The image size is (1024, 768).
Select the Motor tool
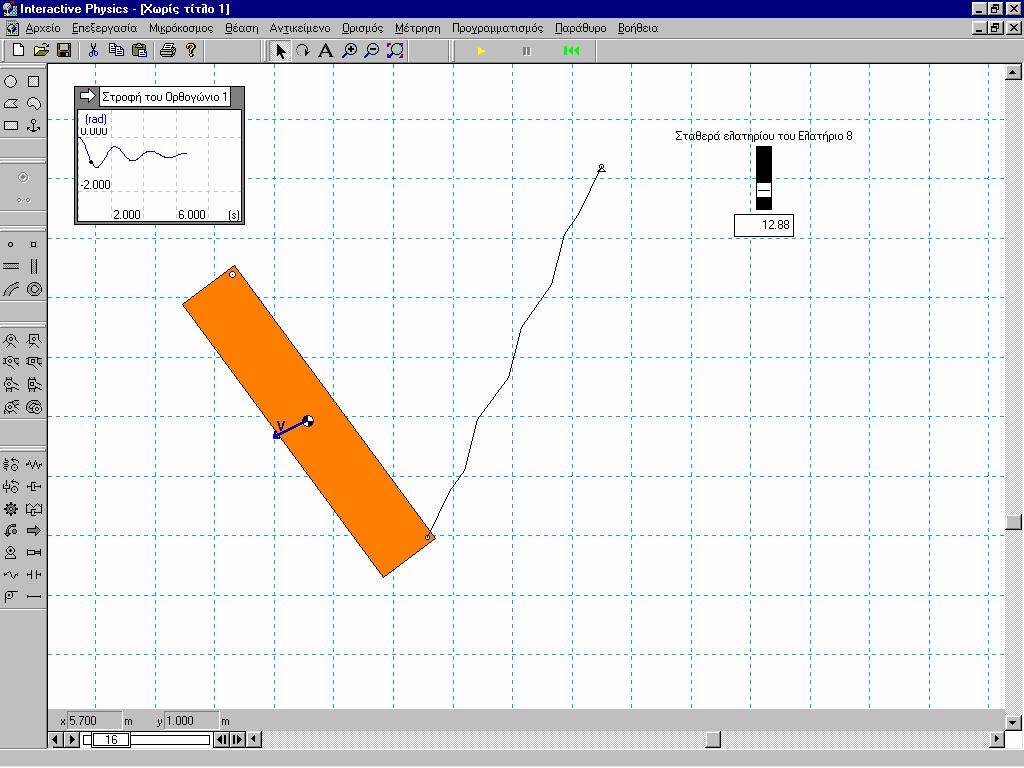point(10,552)
